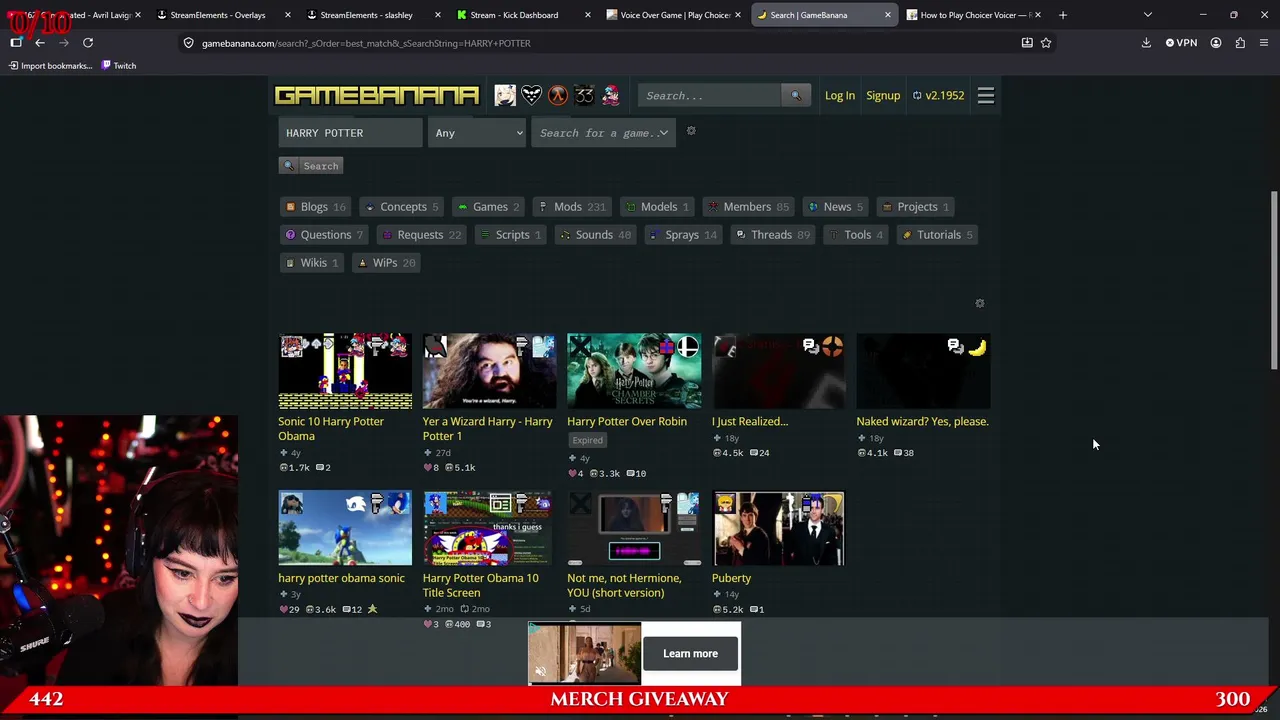Filter results by Sounds category
Image resolution: width=1280 pixels, height=720 pixels.
click(x=596, y=235)
